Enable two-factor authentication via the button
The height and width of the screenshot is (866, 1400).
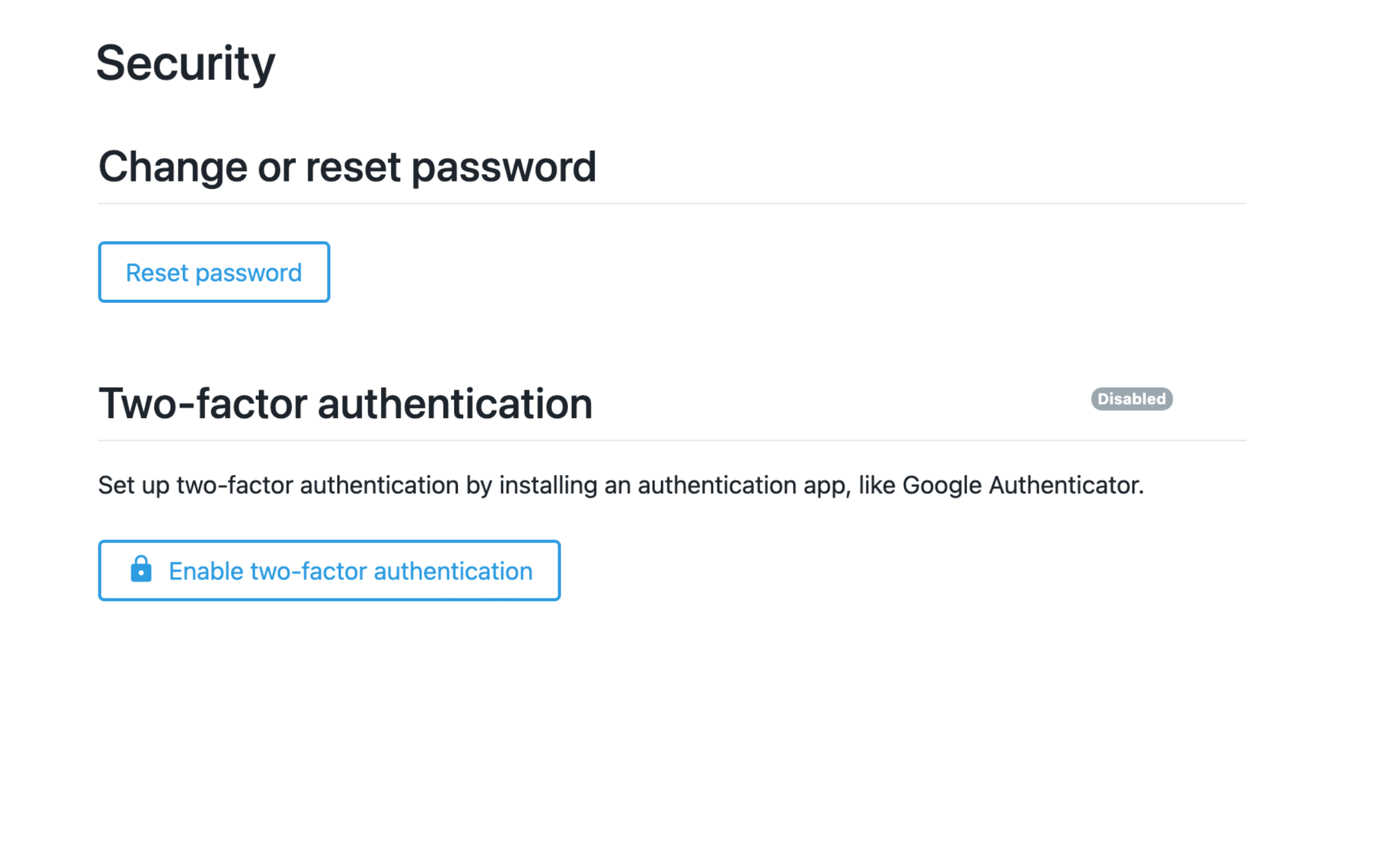(329, 571)
